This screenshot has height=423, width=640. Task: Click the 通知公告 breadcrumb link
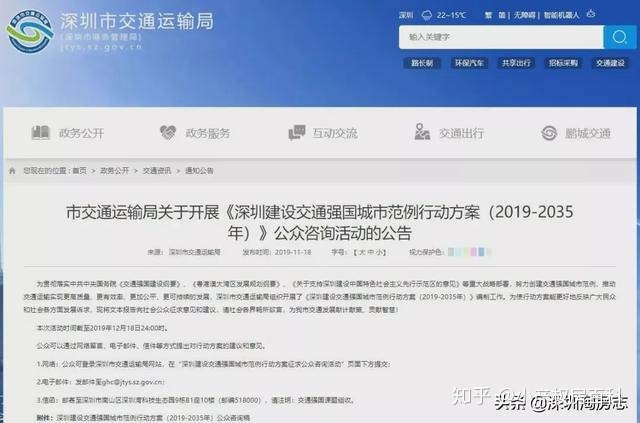tap(199, 171)
